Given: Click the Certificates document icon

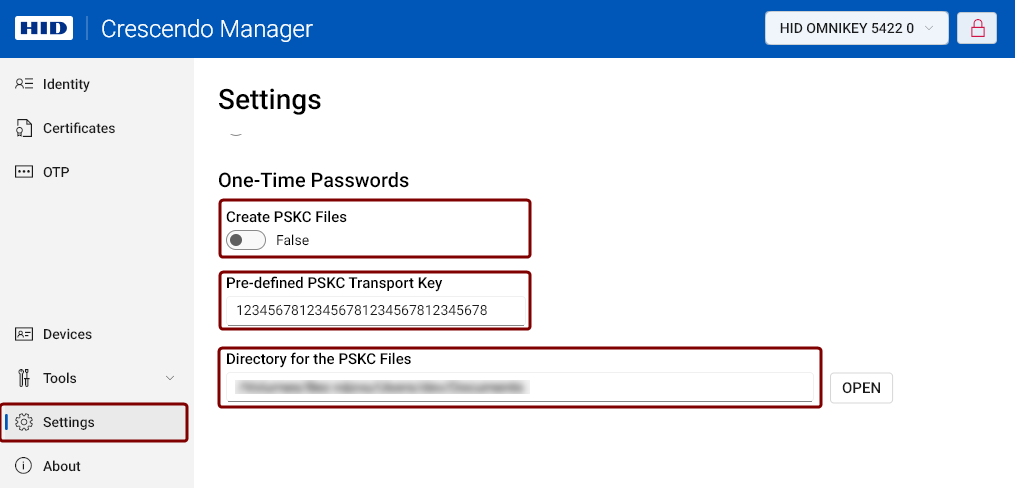Looking at the screenshot, I should (x=24, y=128).
